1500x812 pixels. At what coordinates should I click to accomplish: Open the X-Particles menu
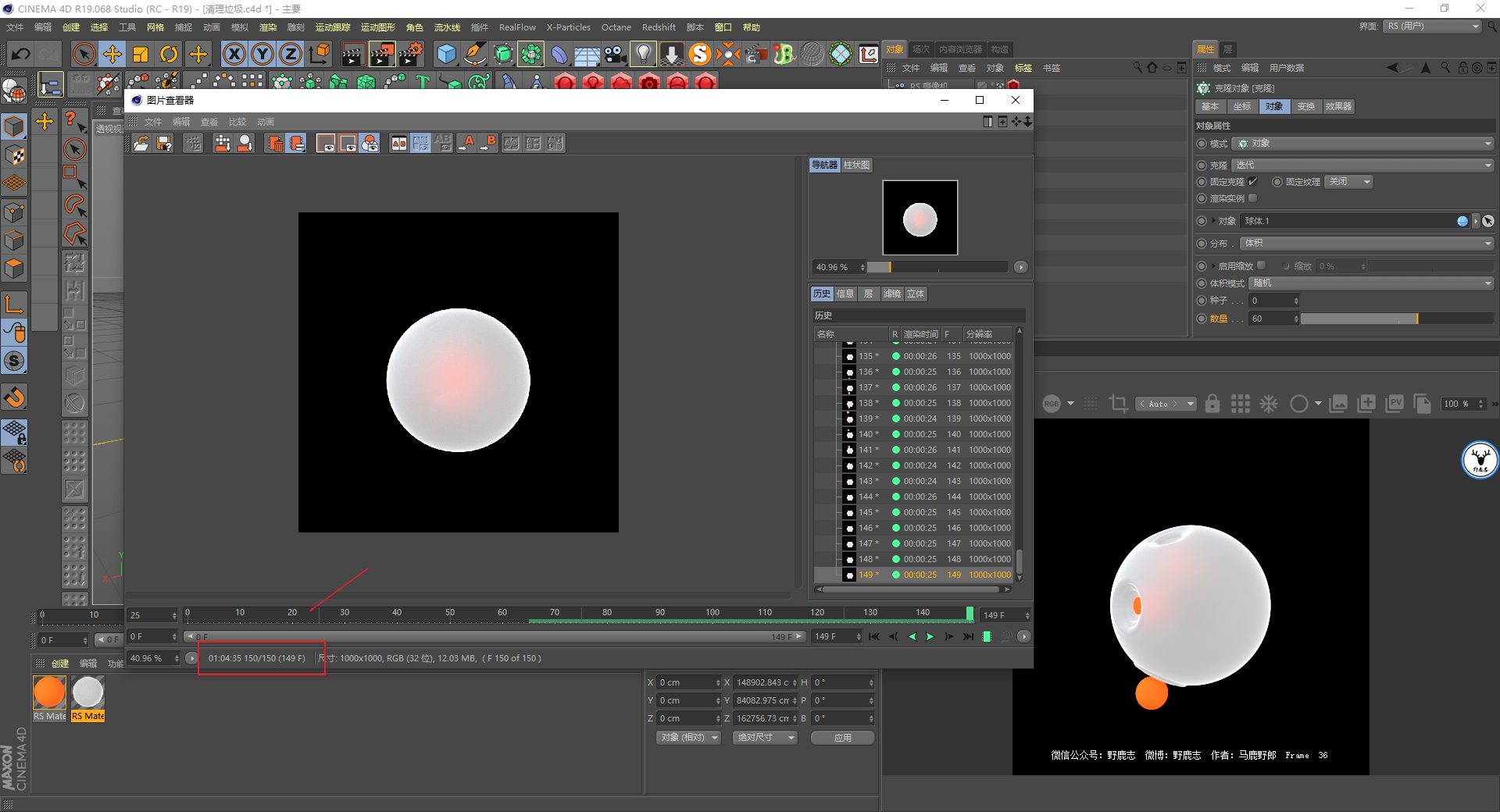568,27
